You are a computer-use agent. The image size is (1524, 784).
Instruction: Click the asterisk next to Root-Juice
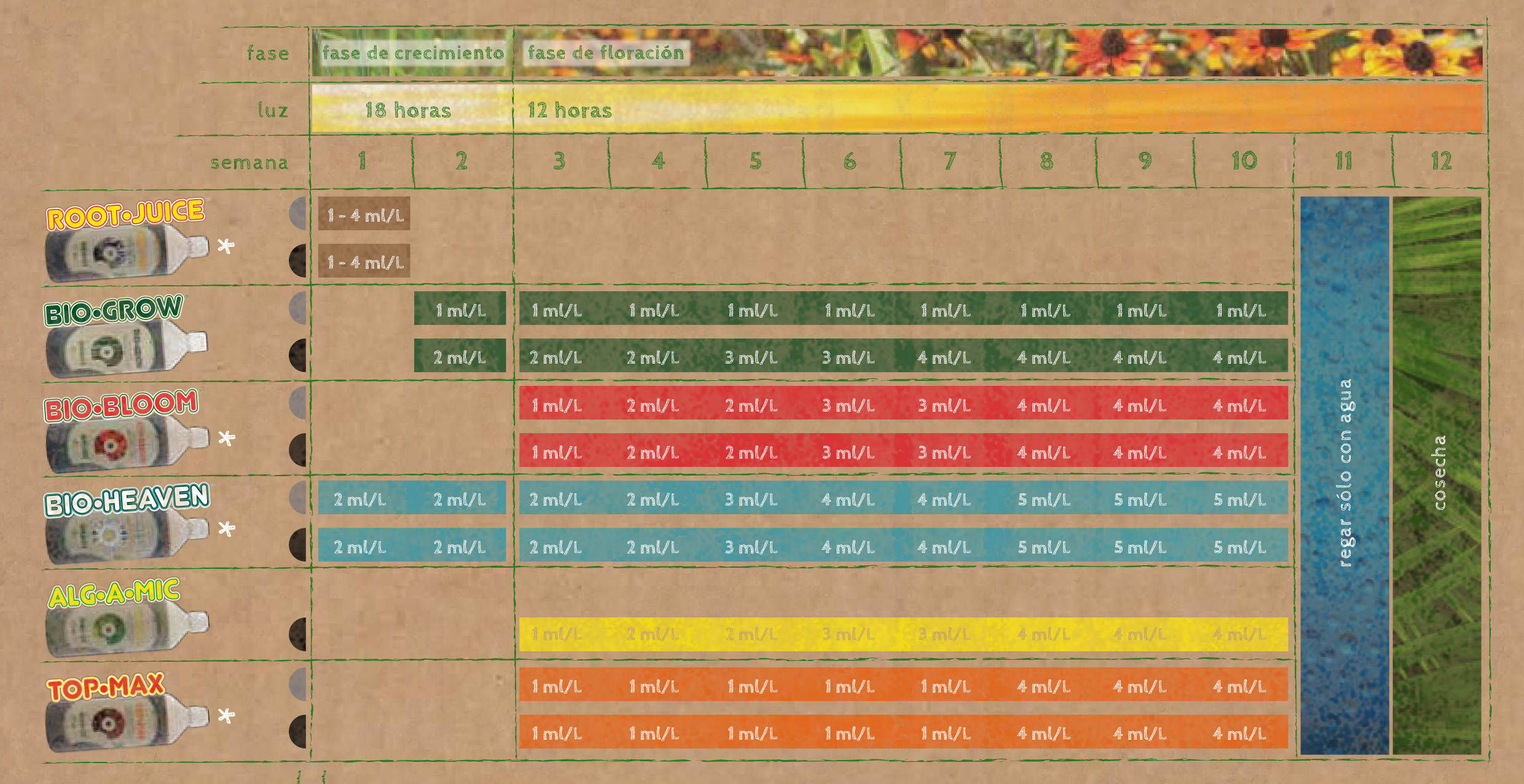coord(226,246)
